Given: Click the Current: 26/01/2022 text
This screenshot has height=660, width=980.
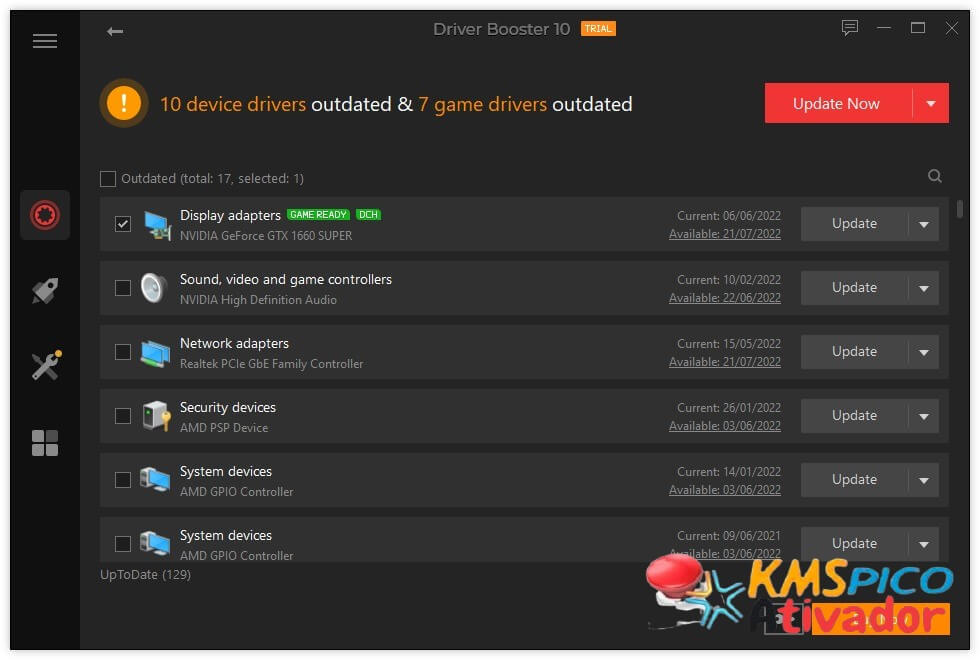Looking at the screenshot, I should pos(729,408).
